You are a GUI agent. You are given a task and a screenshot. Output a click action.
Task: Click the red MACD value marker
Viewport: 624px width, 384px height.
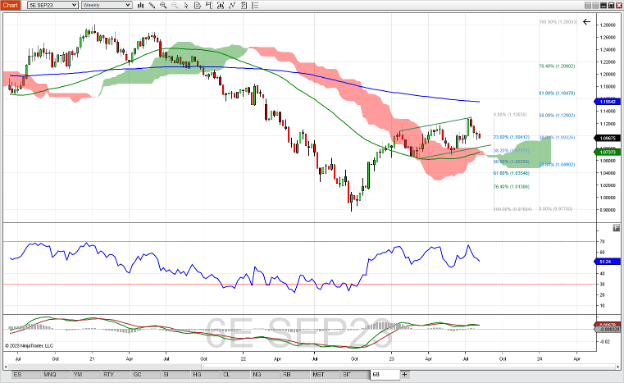click(x=608, y=325)
